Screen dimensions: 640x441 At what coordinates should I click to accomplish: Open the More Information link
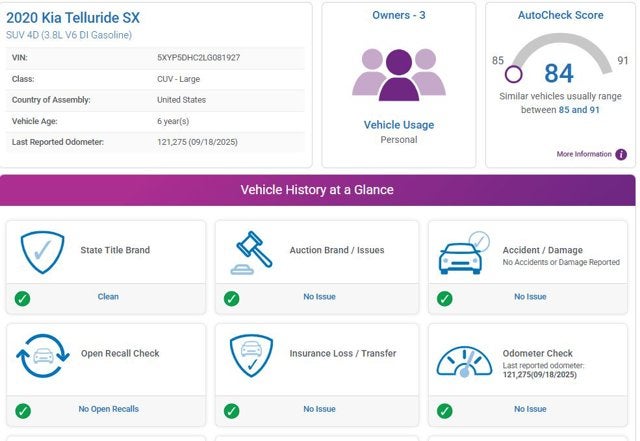point(584,155)
